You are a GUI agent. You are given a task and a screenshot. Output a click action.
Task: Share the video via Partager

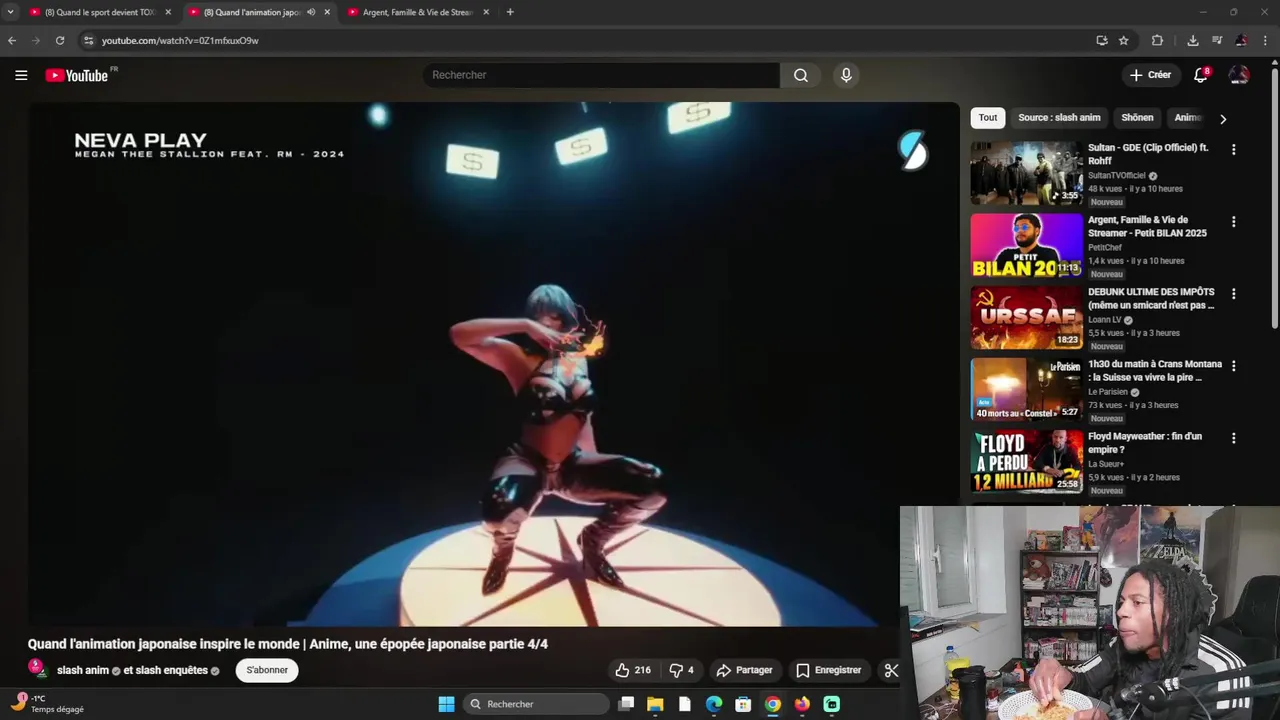click(745, 670)
